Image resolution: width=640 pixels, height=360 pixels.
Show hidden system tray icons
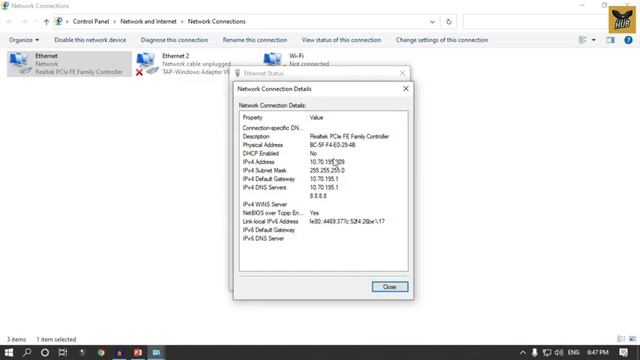[523, 352]
